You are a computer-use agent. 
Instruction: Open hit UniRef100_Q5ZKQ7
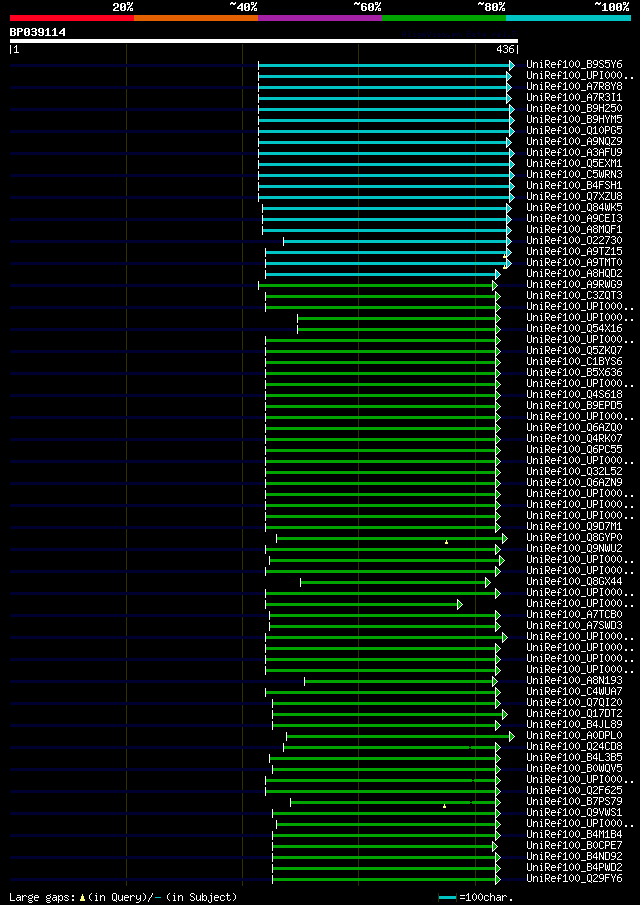click(x=574, y=350)
